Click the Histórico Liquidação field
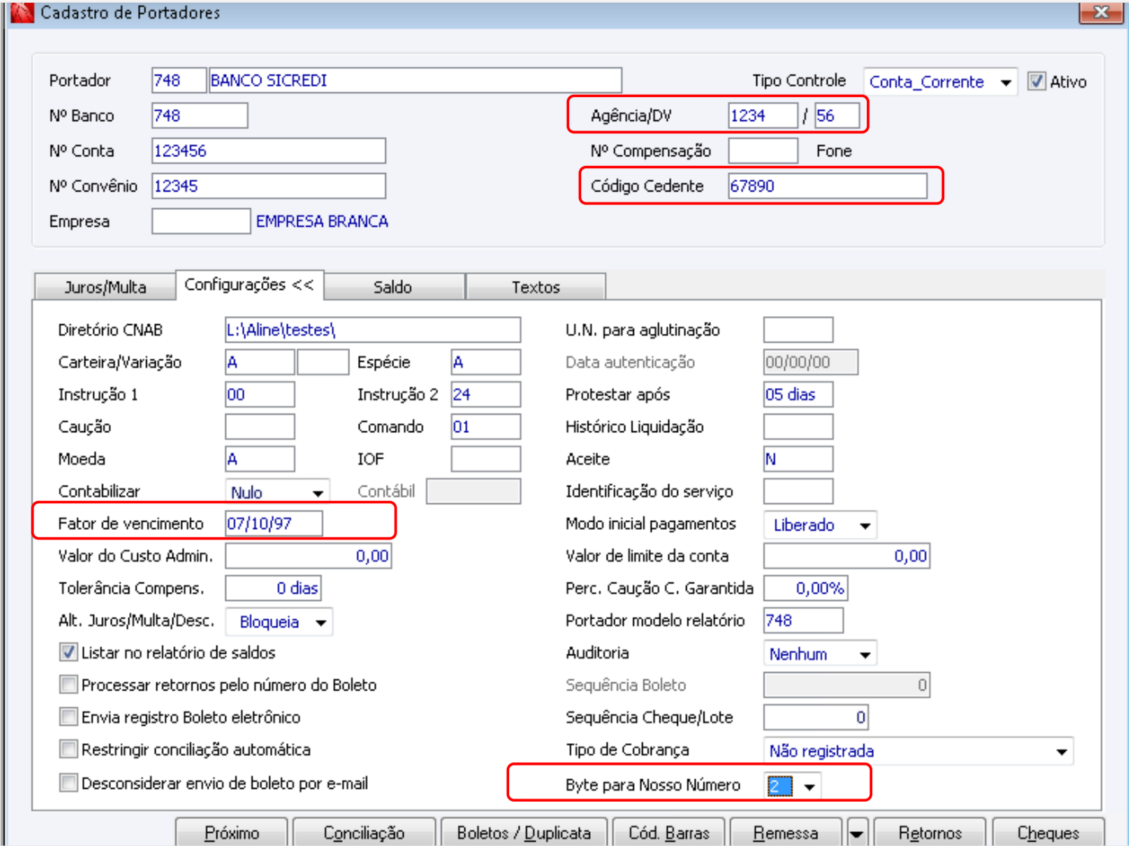 point(799,426)
